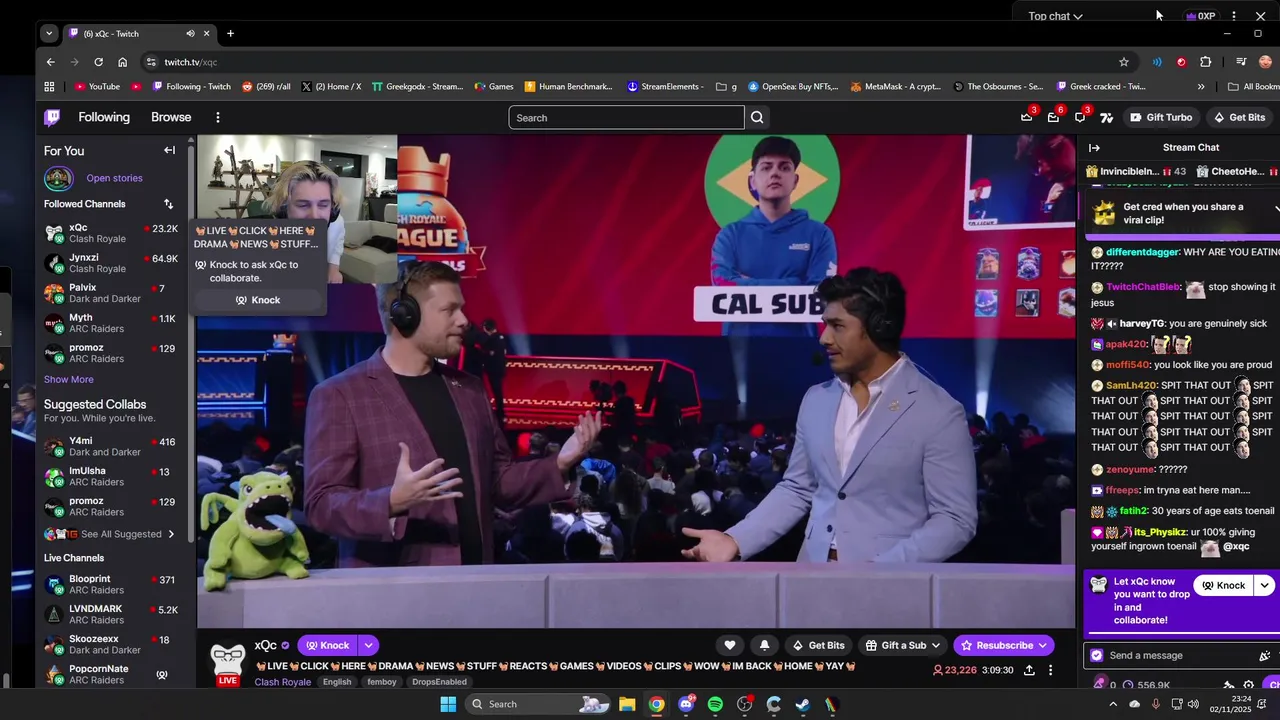Reload the page
Viewport: 1280px width, 720px height.
tap(98, 62)
